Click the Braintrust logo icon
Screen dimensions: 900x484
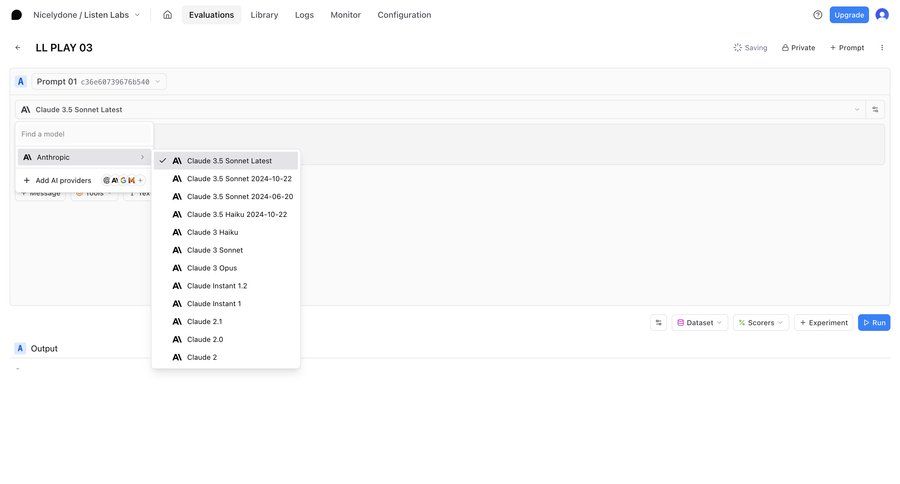(17, 15)
